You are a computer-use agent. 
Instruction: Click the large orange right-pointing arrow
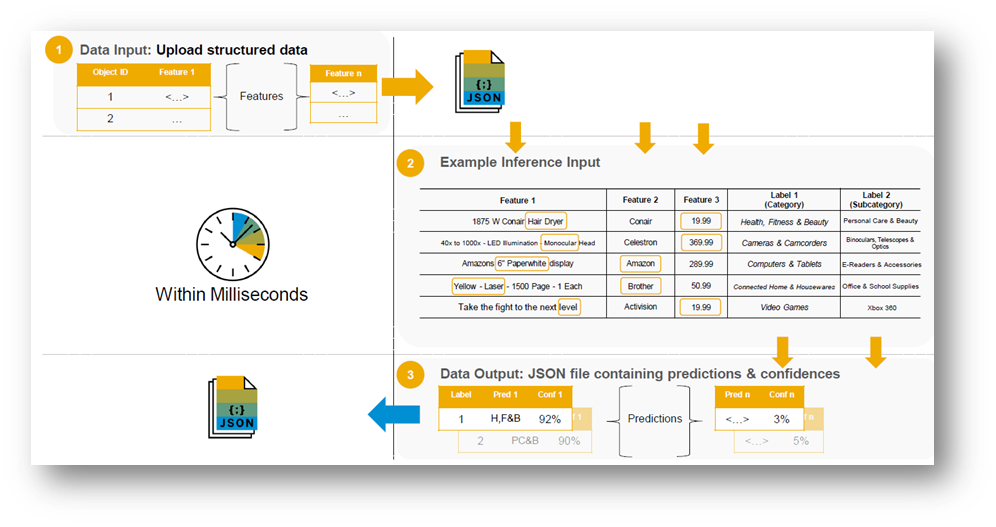[x=409, y=87]
